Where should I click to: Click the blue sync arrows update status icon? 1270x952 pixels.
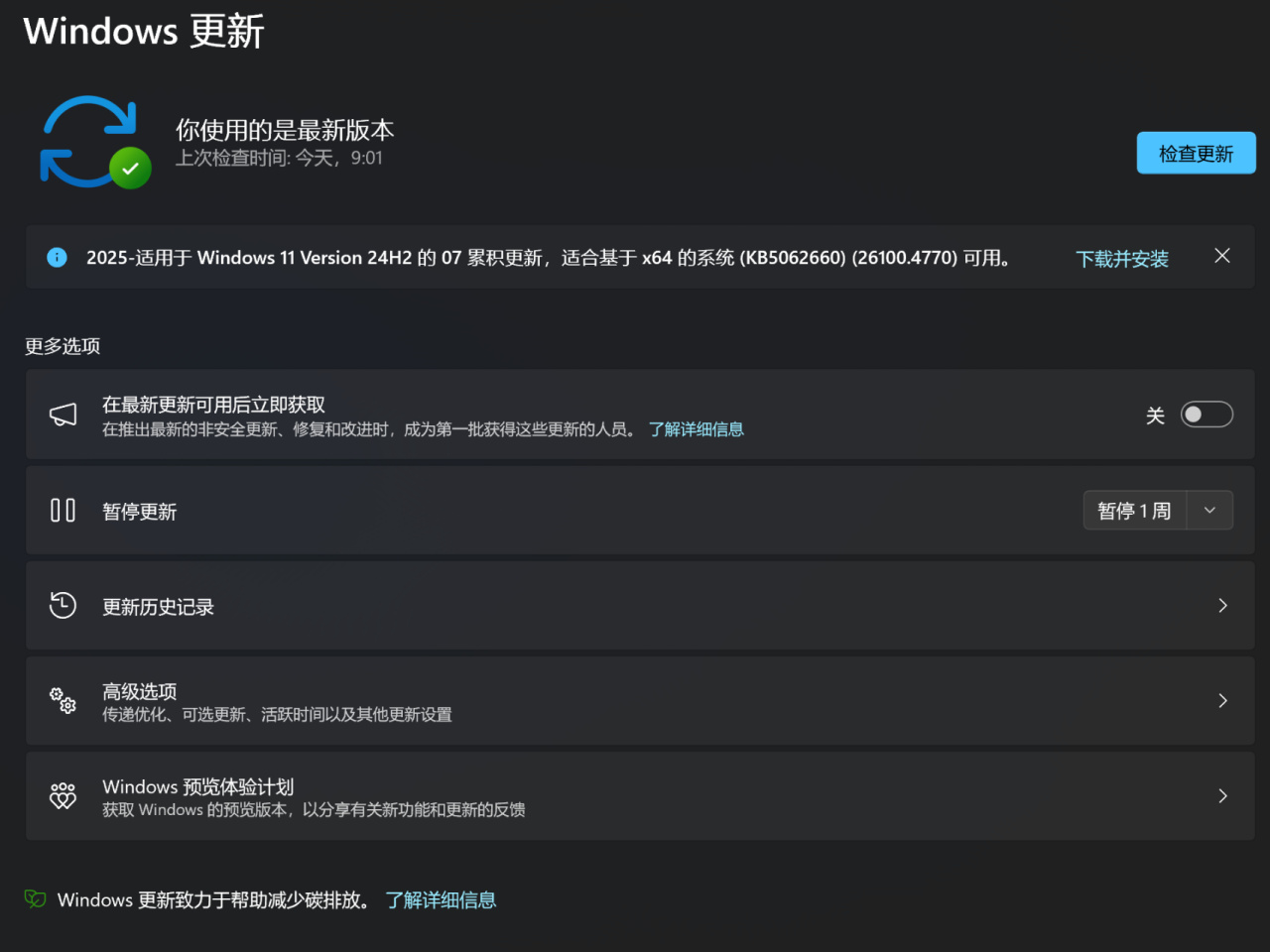coord(95,142)
